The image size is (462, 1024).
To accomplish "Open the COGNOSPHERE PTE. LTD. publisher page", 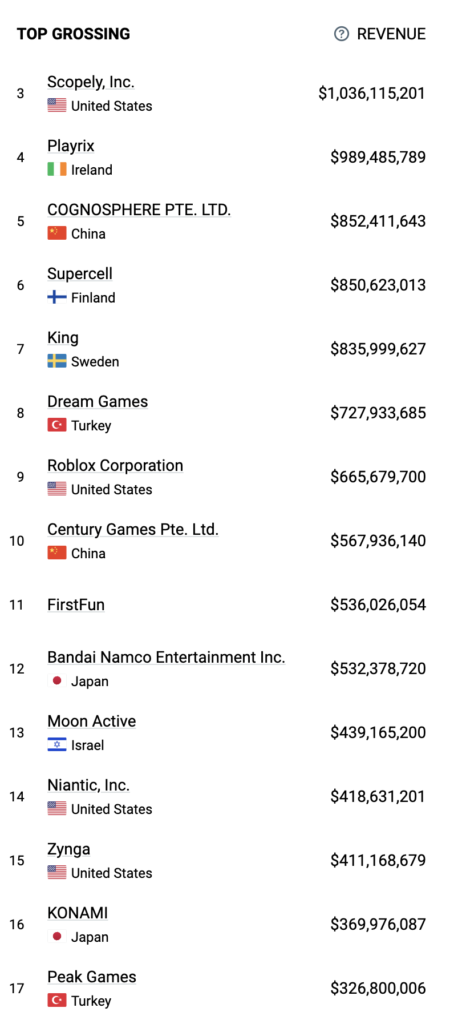I will coord(139,210).
